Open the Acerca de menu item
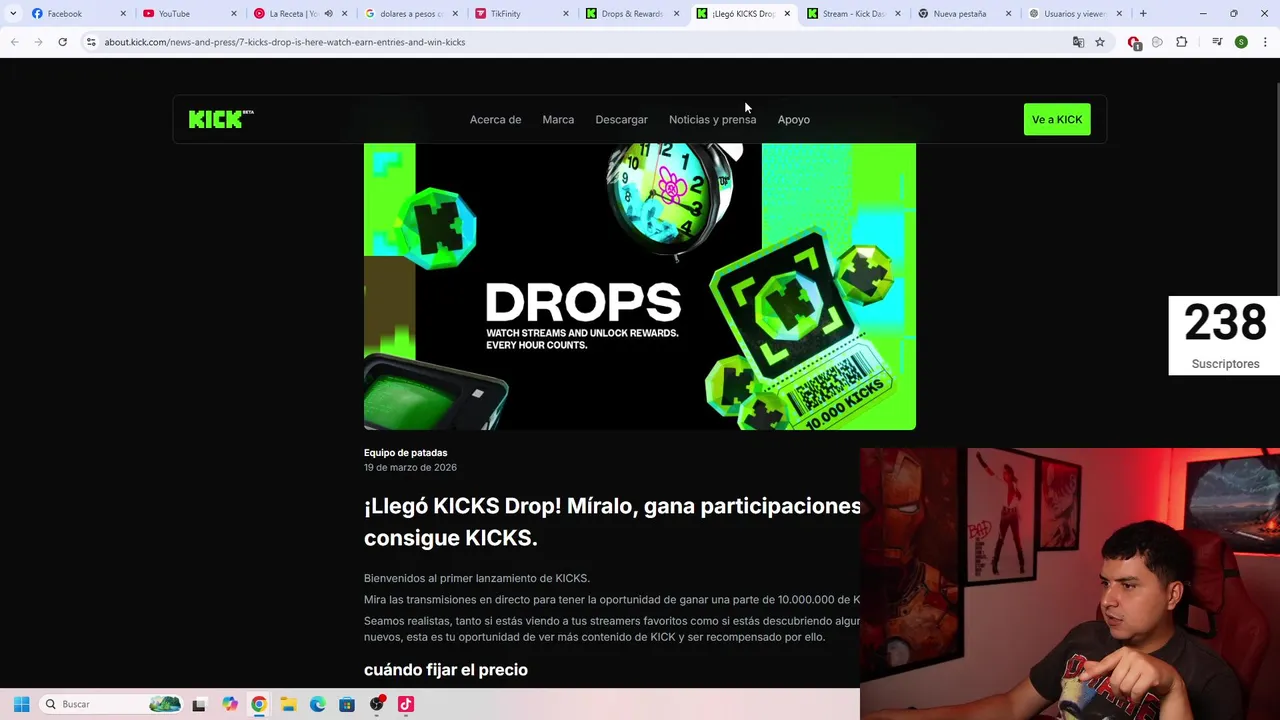This screenshot has height=720, width=1280. click(495, 119)
